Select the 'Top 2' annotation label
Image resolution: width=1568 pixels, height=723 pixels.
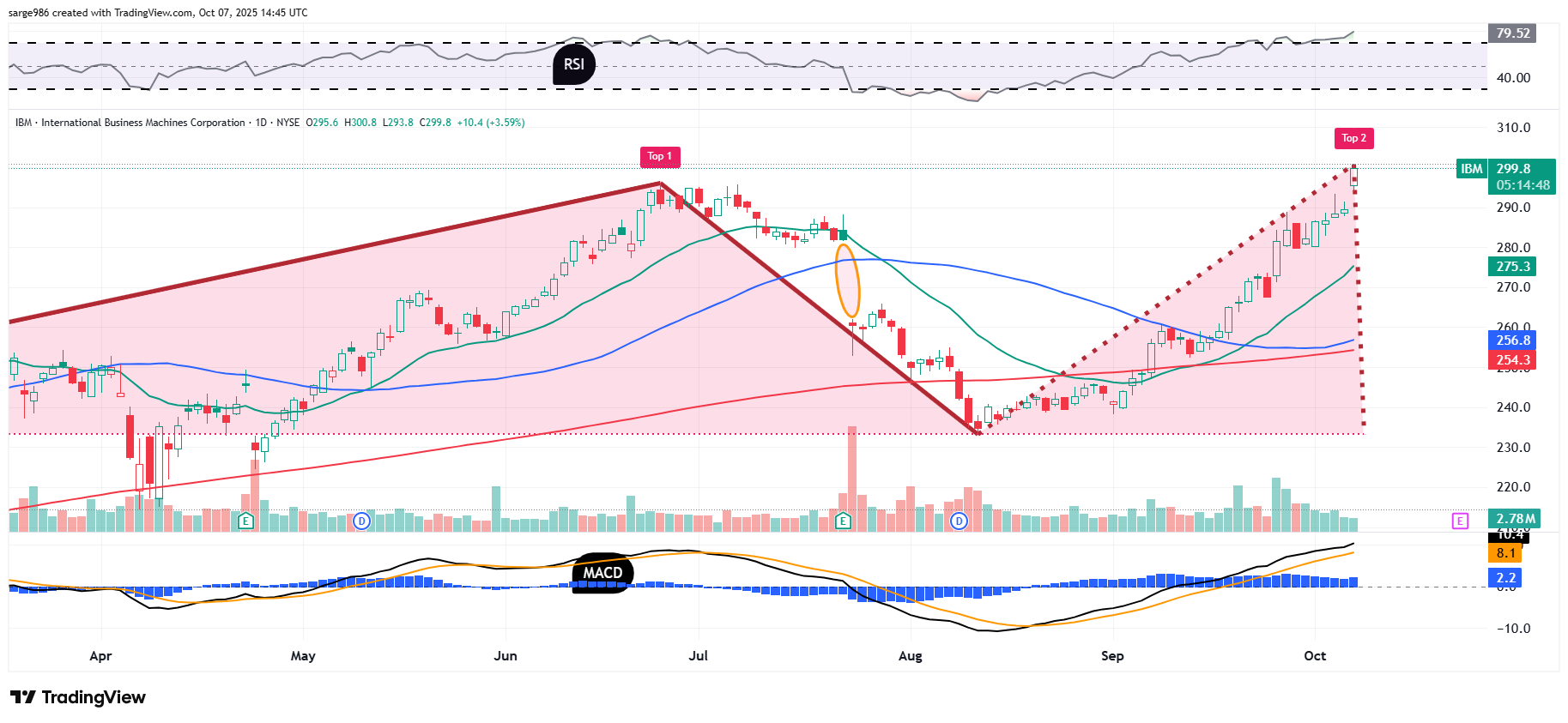click(1353, 138)
